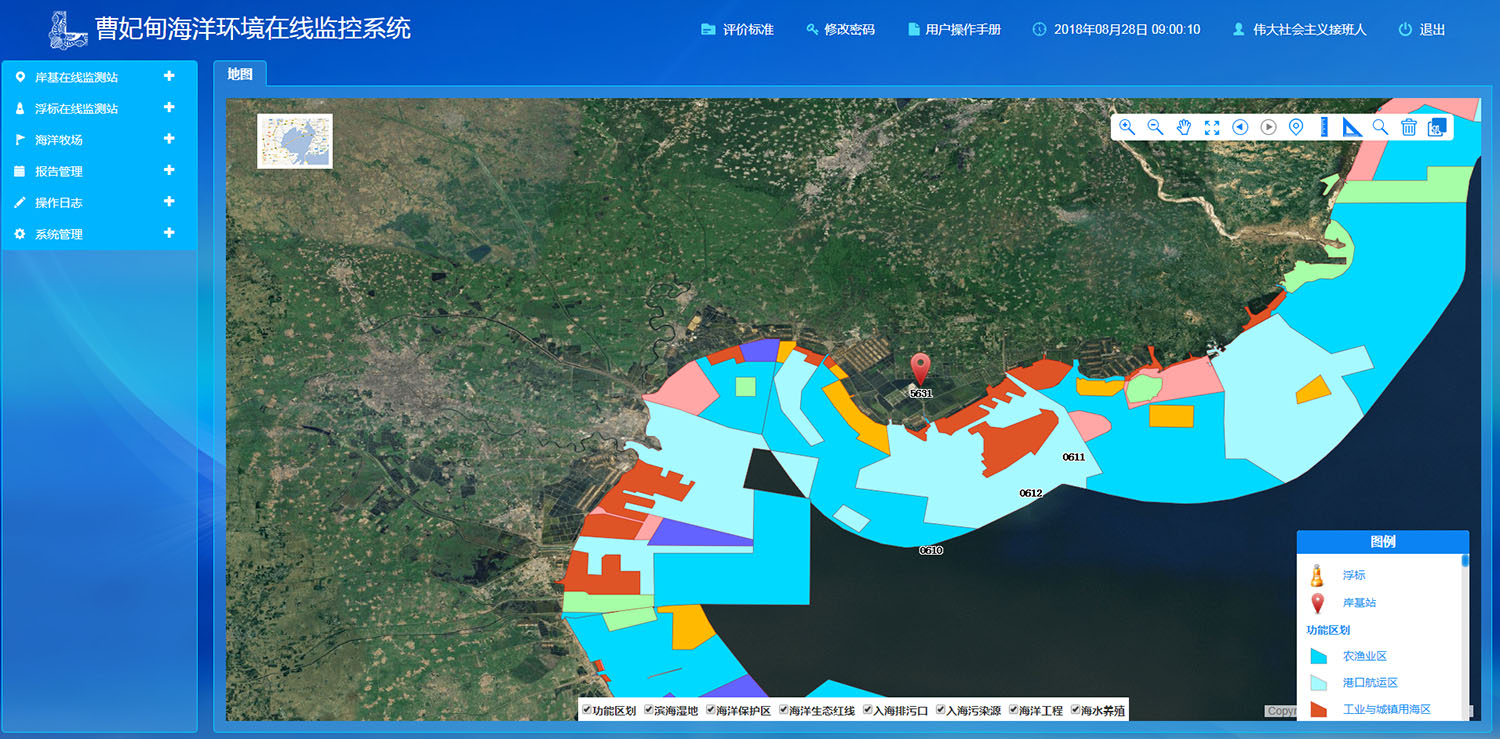Toggle the 海水养殖 layer checkbox
Image resolution: width=1500 pixels, height=739 pixels.
click(1076, 710)
